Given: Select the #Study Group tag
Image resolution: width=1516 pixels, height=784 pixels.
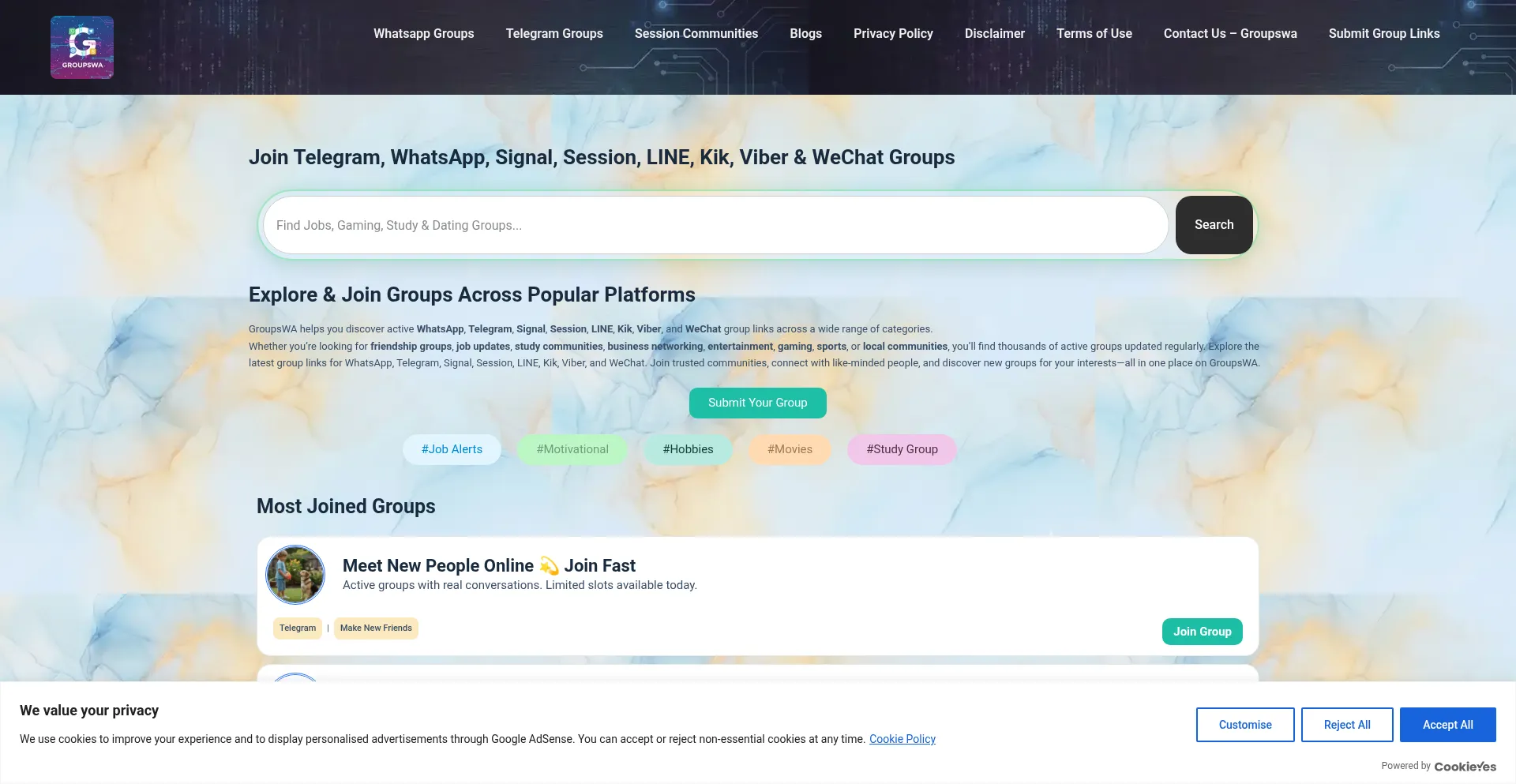Looking at the screenshot, I should (x=902, y=449).
